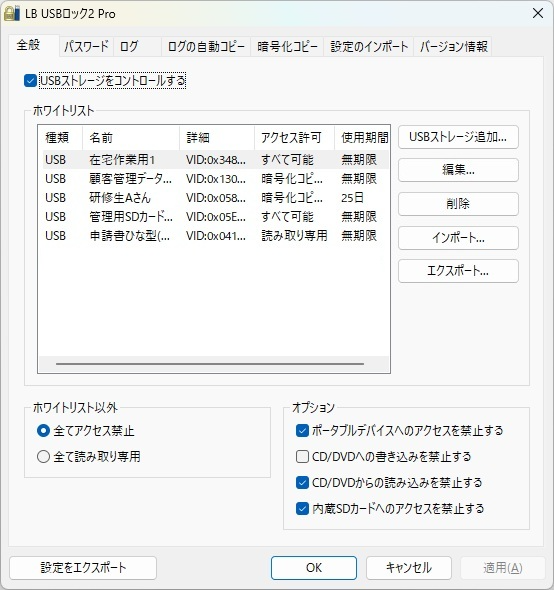Screen dimensions: 554x590
Task: Click the 設定をエクスポート button
Action: point(83,568)
